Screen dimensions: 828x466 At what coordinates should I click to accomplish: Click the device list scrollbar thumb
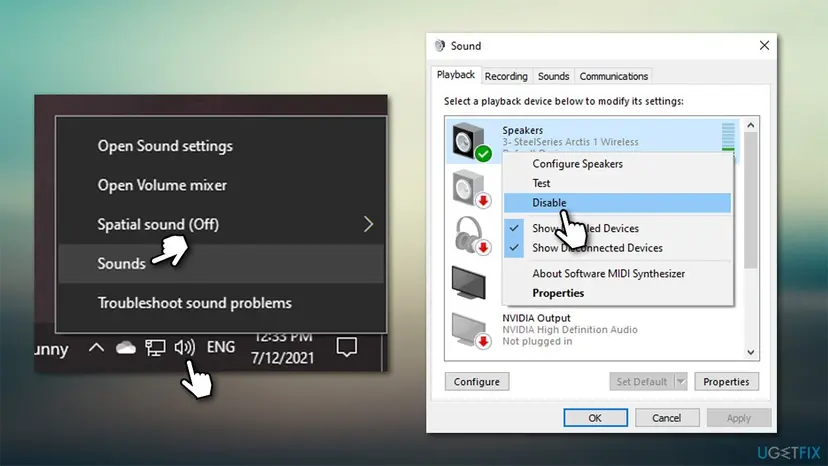751,201
